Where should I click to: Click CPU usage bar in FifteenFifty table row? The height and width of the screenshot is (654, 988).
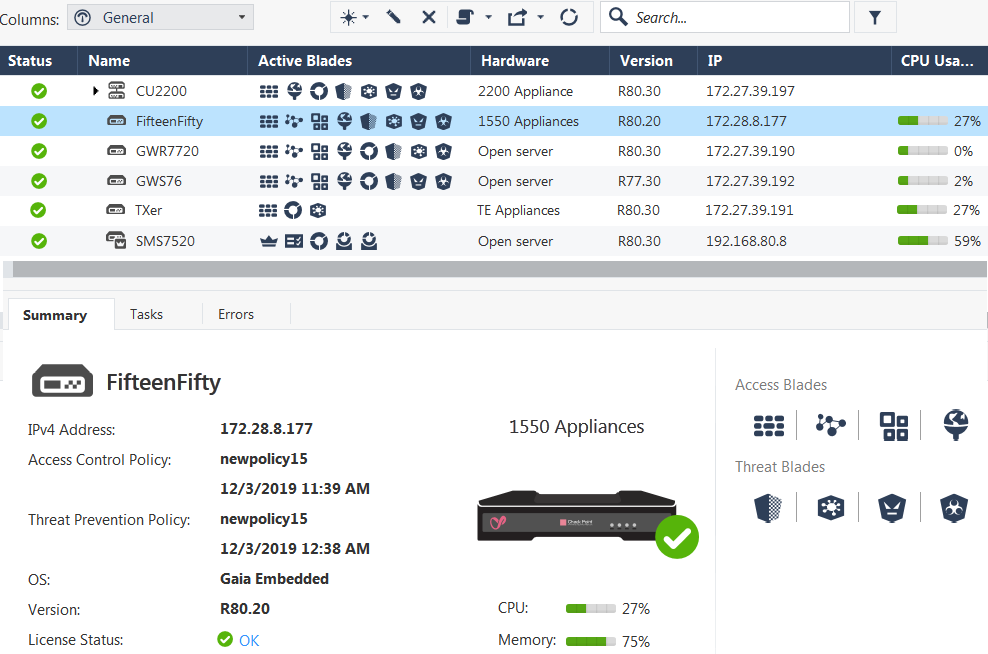tap(922, 120)
